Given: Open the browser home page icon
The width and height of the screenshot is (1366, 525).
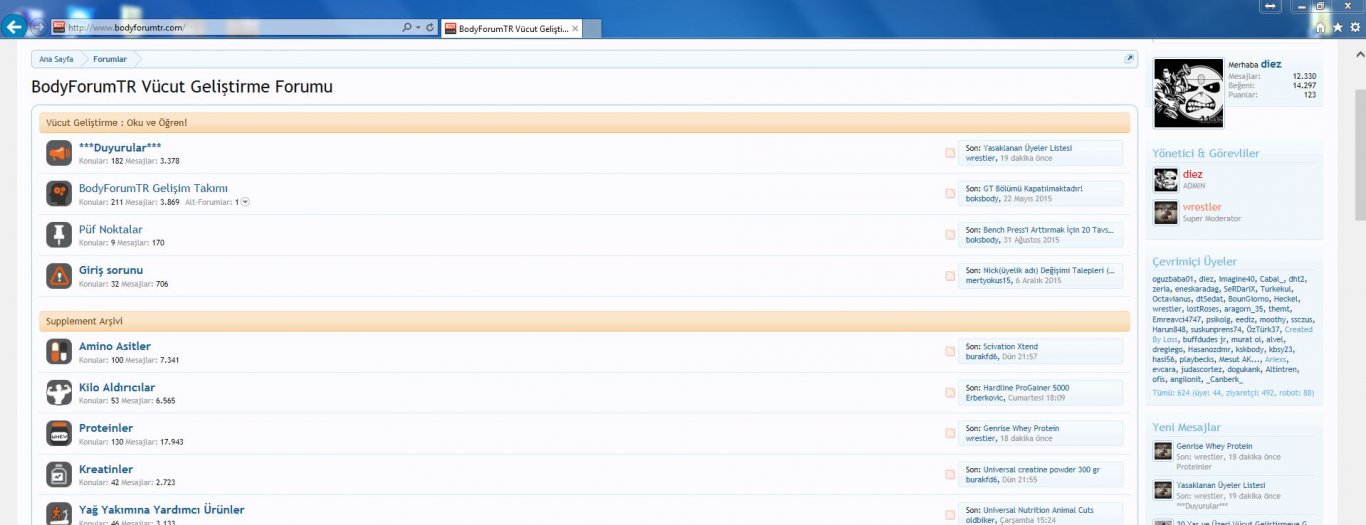Looking at the screenshot, I should pos(1321,27).
